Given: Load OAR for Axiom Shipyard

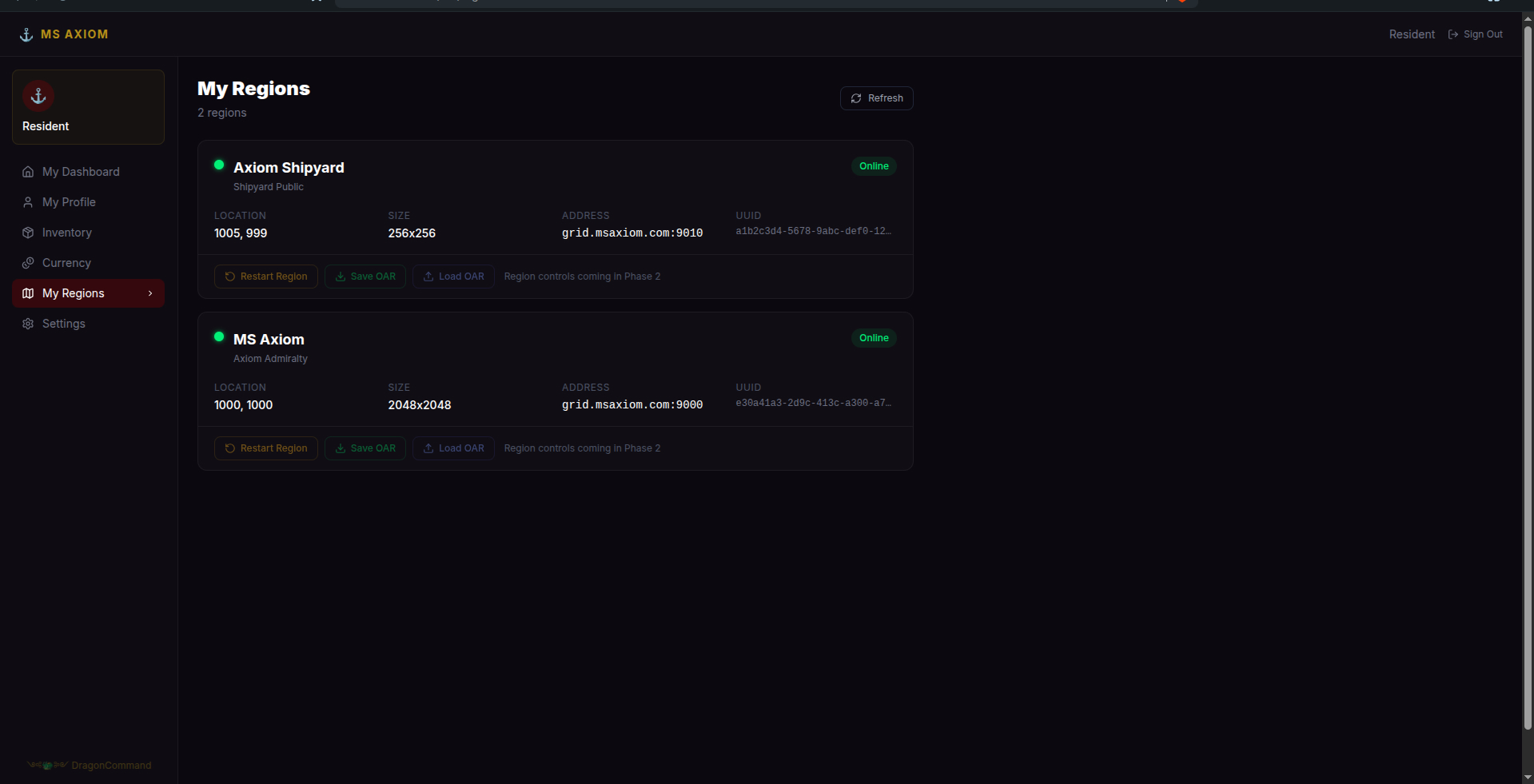Looking at the screenshot, I should click(x=453, y=277).
